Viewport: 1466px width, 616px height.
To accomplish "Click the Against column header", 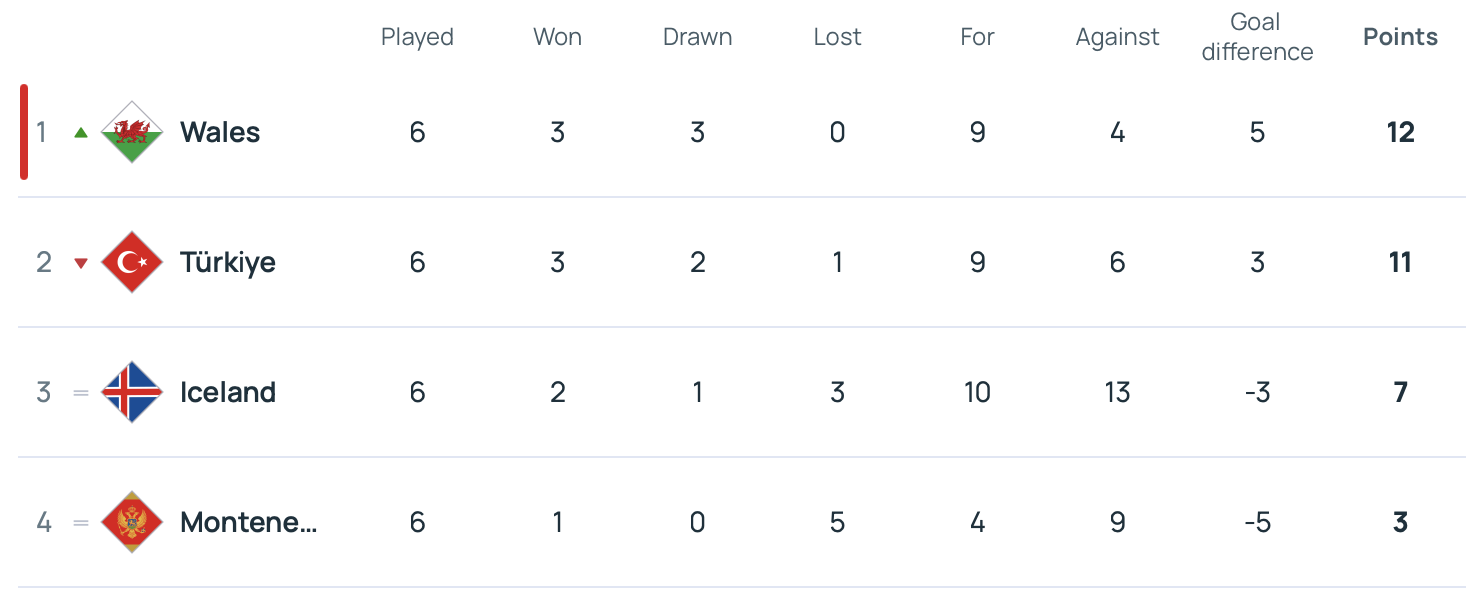I will coord(1117,37).
